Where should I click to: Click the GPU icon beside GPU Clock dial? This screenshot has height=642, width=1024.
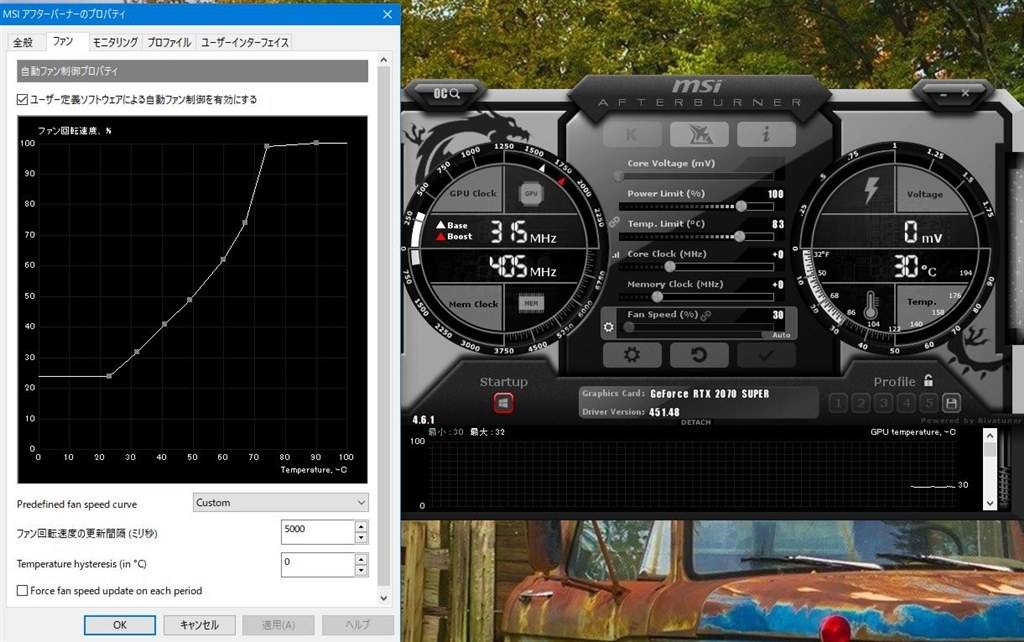click(530, 193)
